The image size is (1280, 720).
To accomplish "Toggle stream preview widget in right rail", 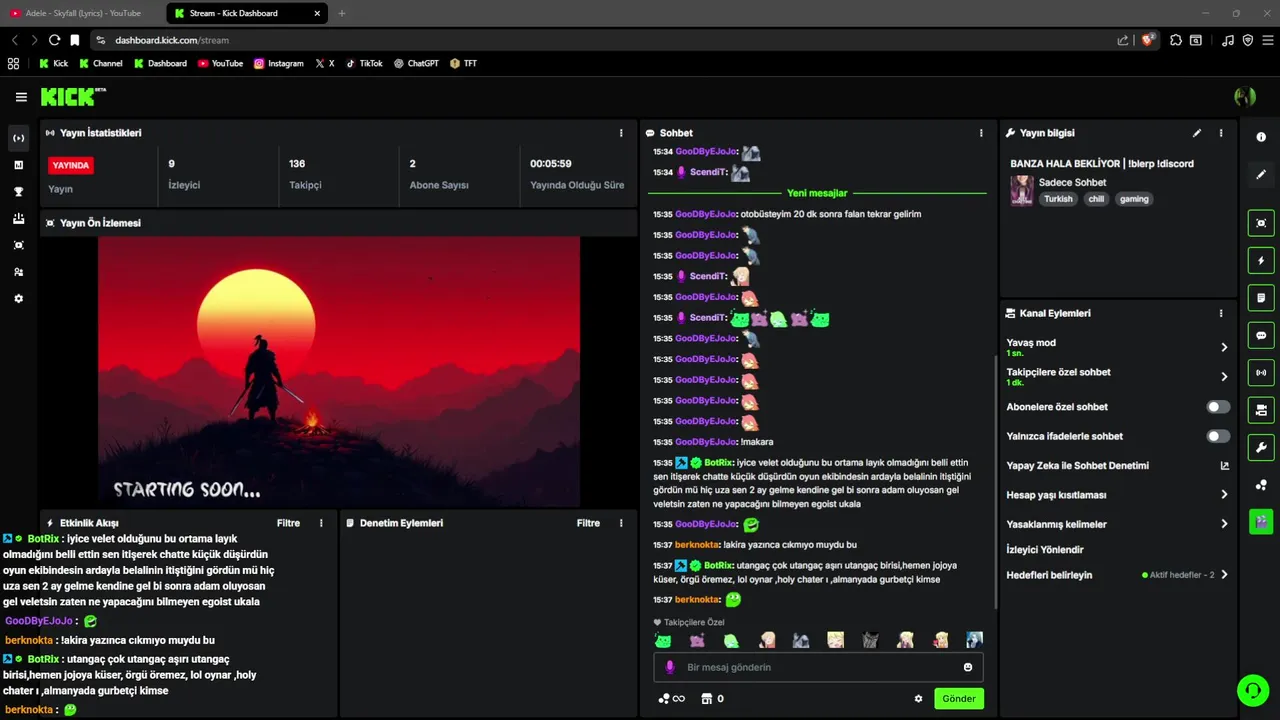I will click(x=1261, y=223).
